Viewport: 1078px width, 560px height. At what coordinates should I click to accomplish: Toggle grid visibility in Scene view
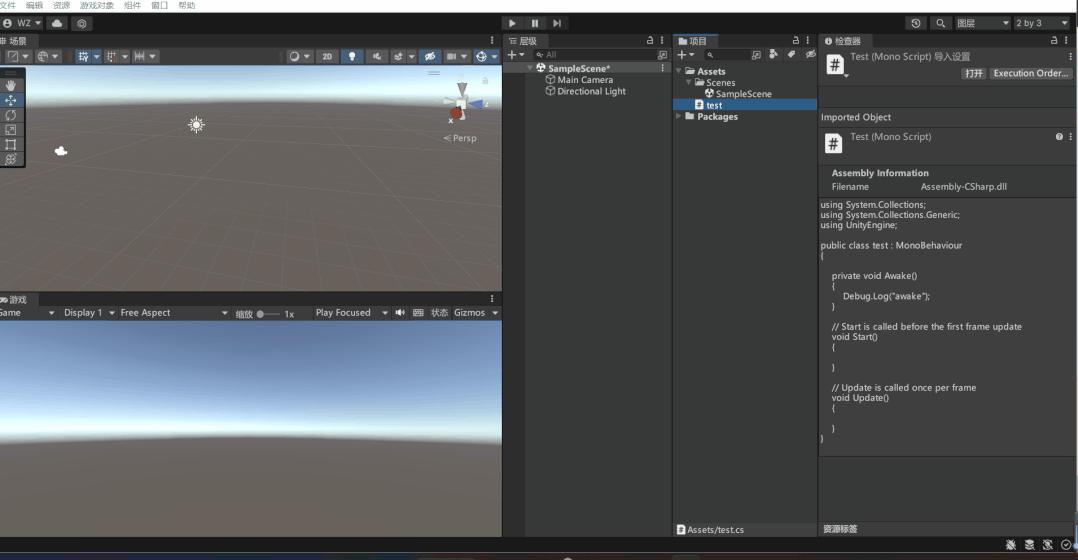pos(83,56)
